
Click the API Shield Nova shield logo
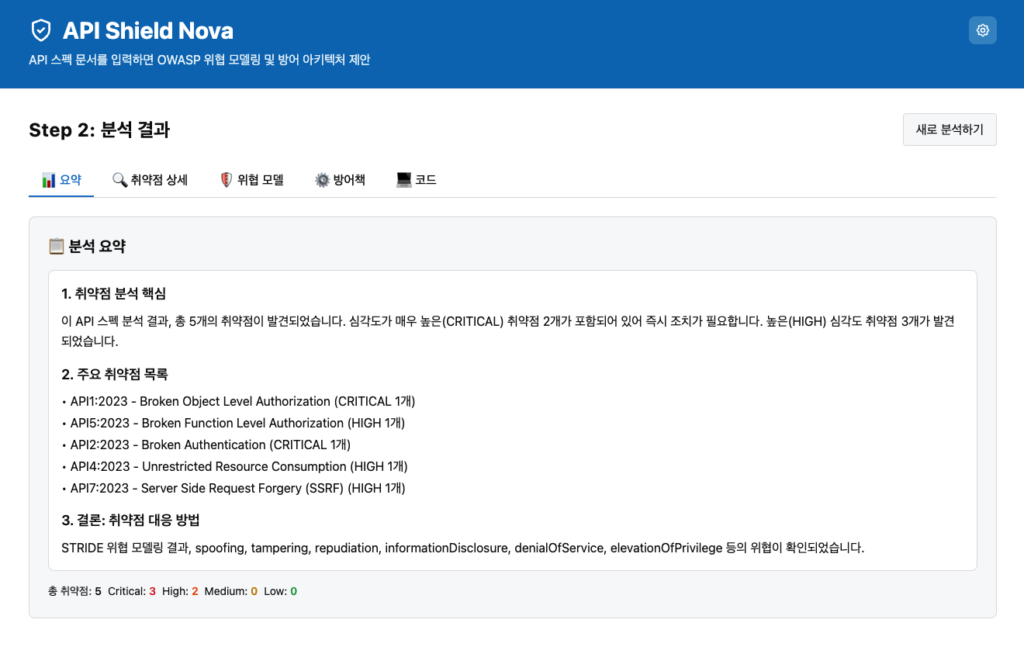click(41, 31)
